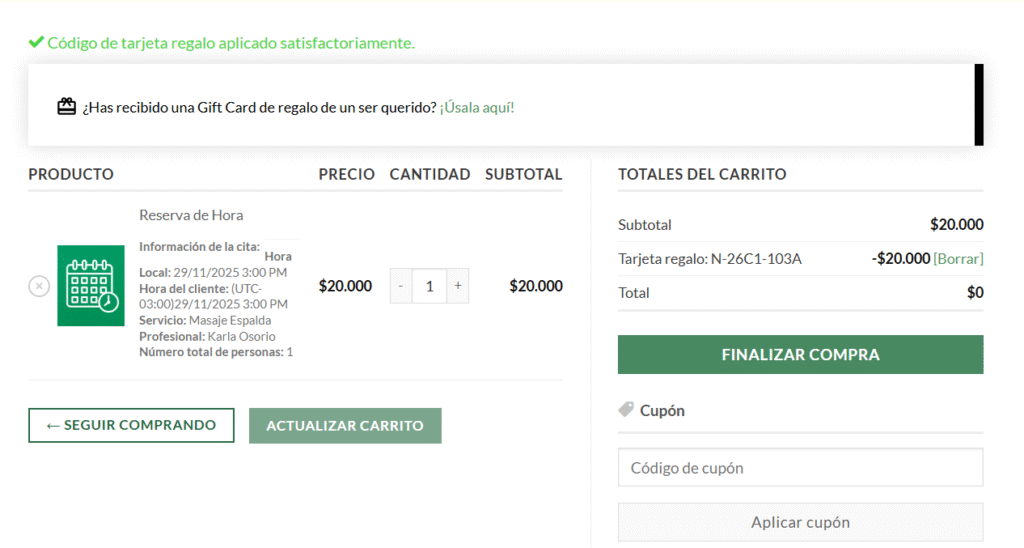Open the ¡Úsala aquí! gift card link
Image resolution: width=1024 pixels, height=548 pixels.
[477, 107]
